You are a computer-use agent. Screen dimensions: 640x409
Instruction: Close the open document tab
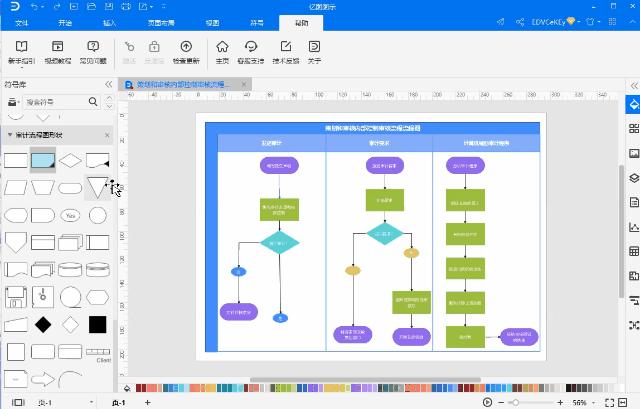(x=244, y=84)
